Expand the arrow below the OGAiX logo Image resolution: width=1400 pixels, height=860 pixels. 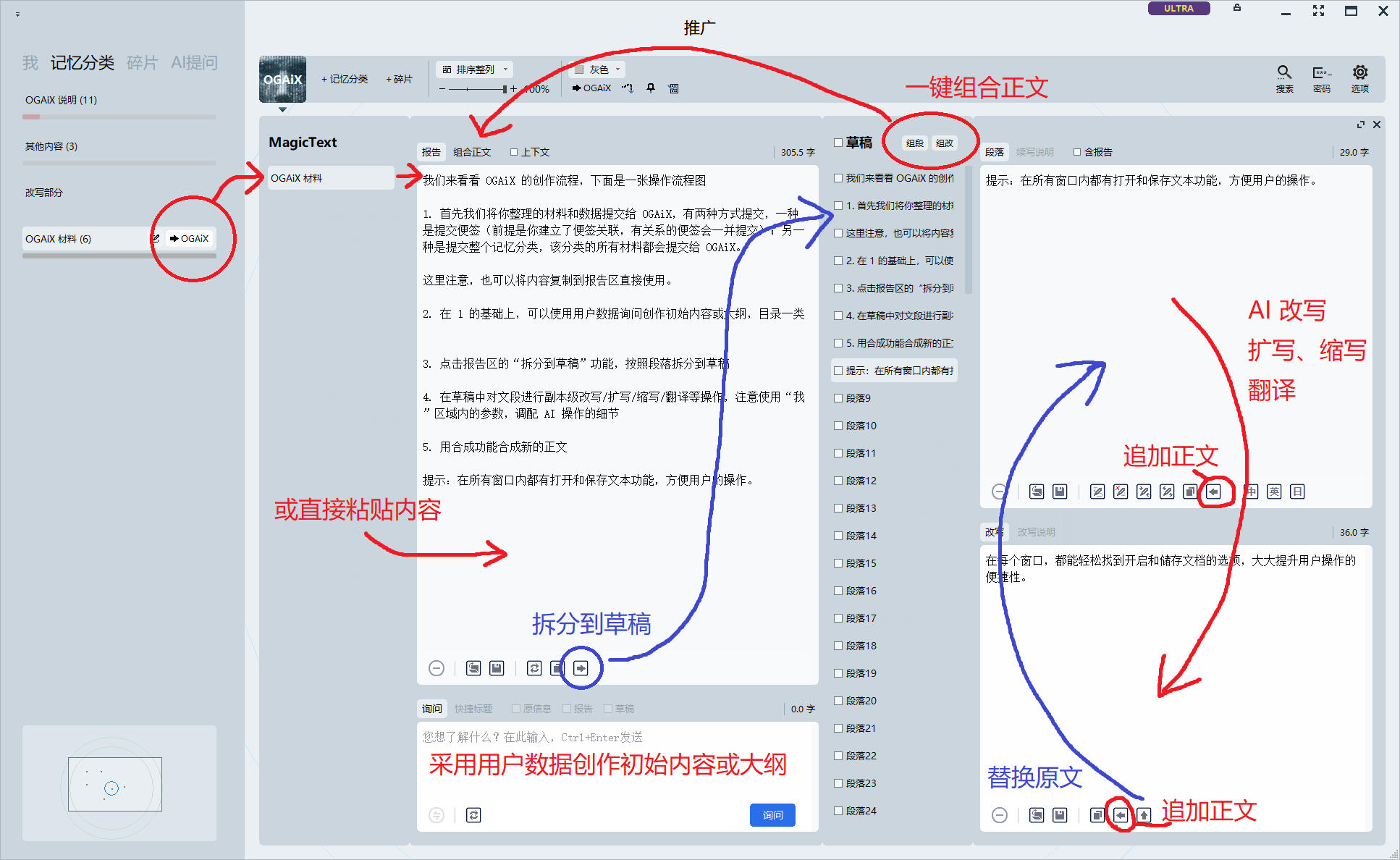[282, 110]
